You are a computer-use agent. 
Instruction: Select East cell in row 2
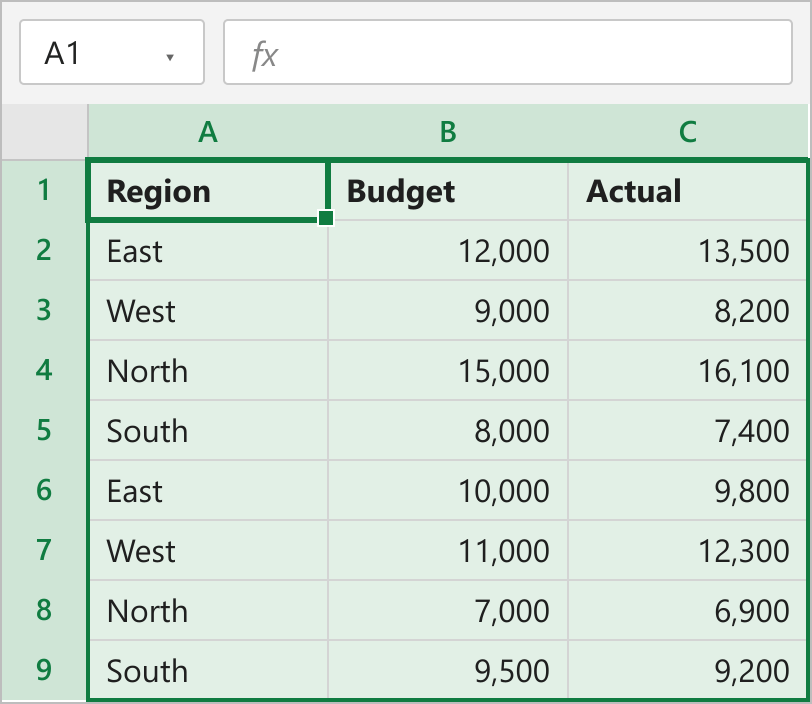[209, 251]
